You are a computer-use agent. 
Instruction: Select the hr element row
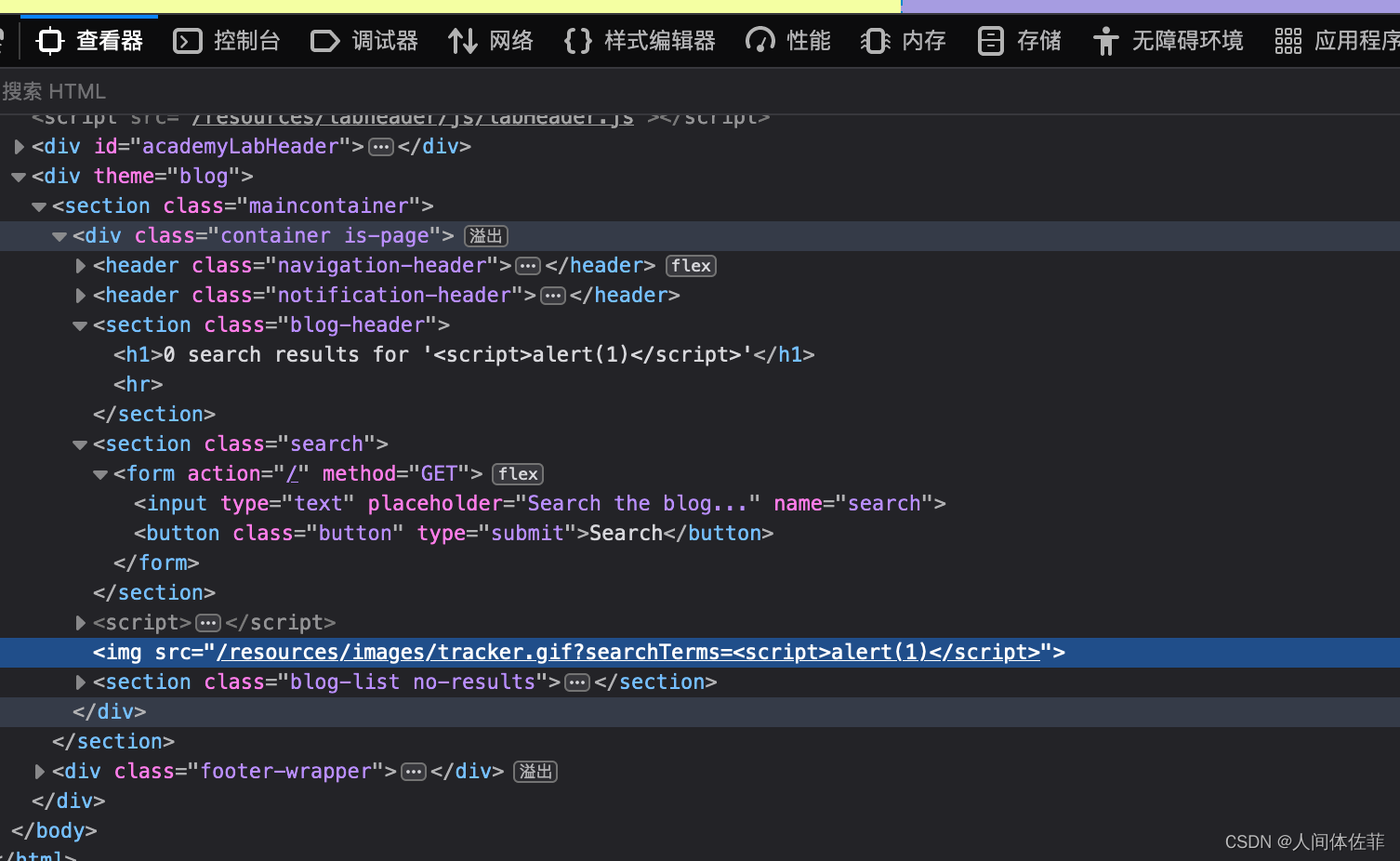point(139,385)
